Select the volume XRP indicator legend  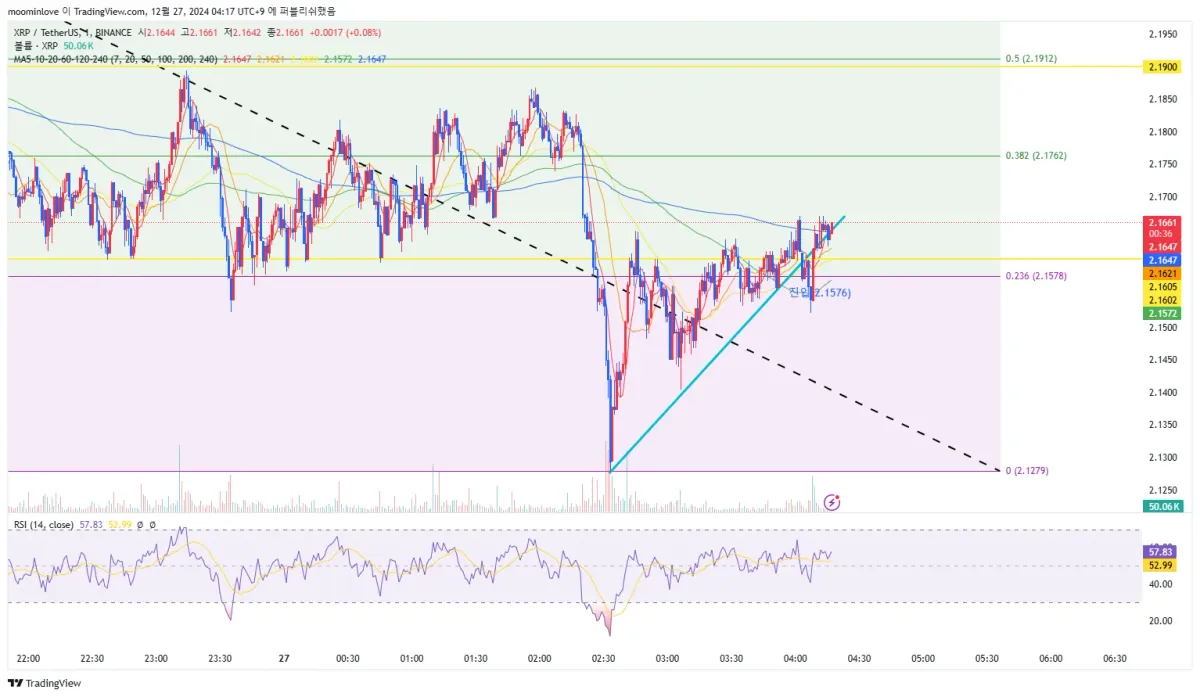pyautogui.click(x=53, y=46)
